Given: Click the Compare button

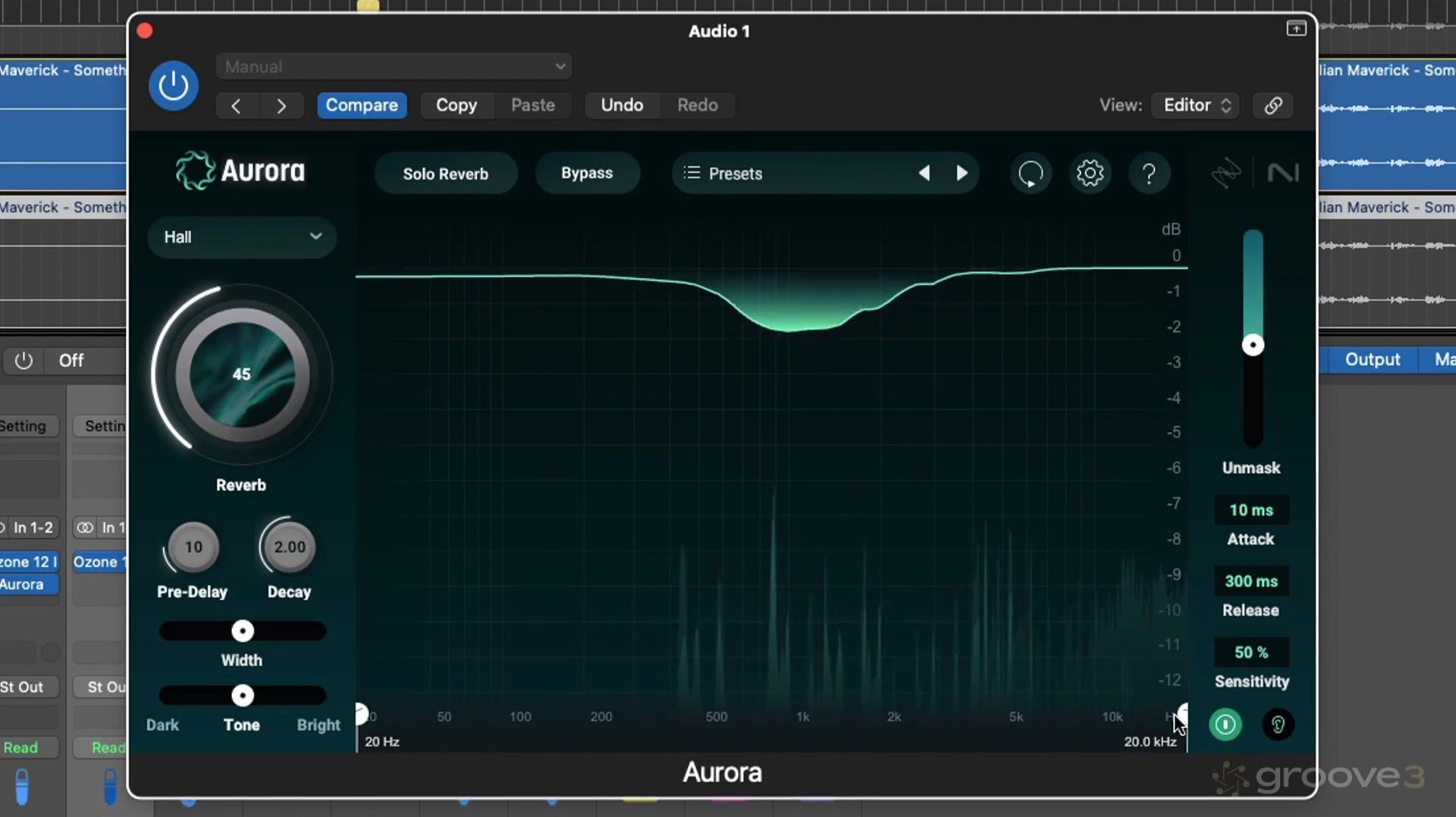Looking at the screenshot, I should [x=362, y=105].
